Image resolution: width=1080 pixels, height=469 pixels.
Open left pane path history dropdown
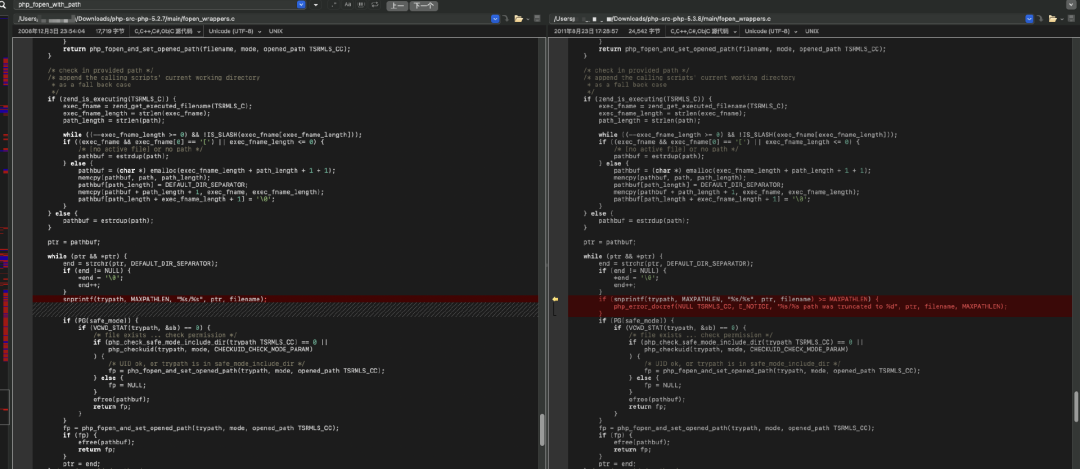pyautogui.click(x=495, y=19)
